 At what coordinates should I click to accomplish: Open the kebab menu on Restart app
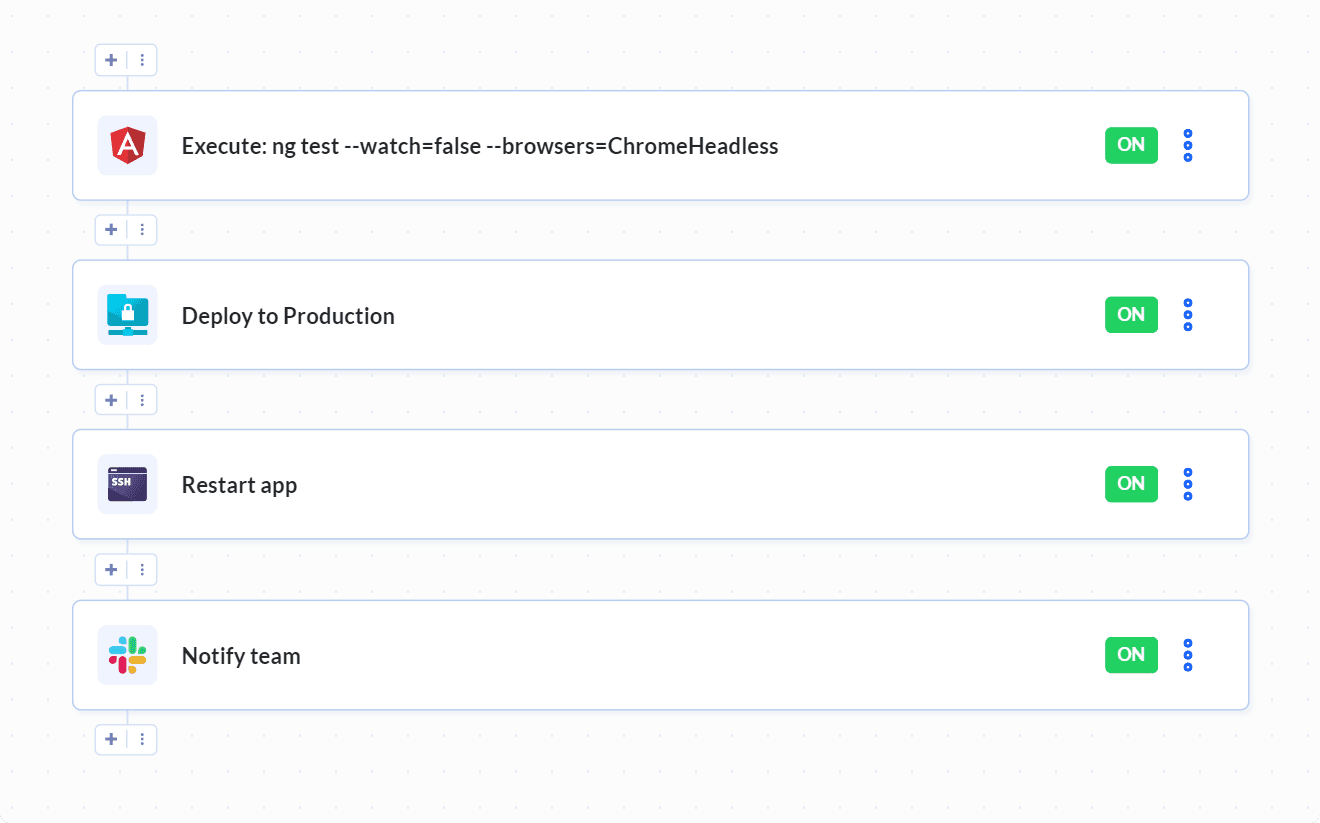coord(1187,484)
